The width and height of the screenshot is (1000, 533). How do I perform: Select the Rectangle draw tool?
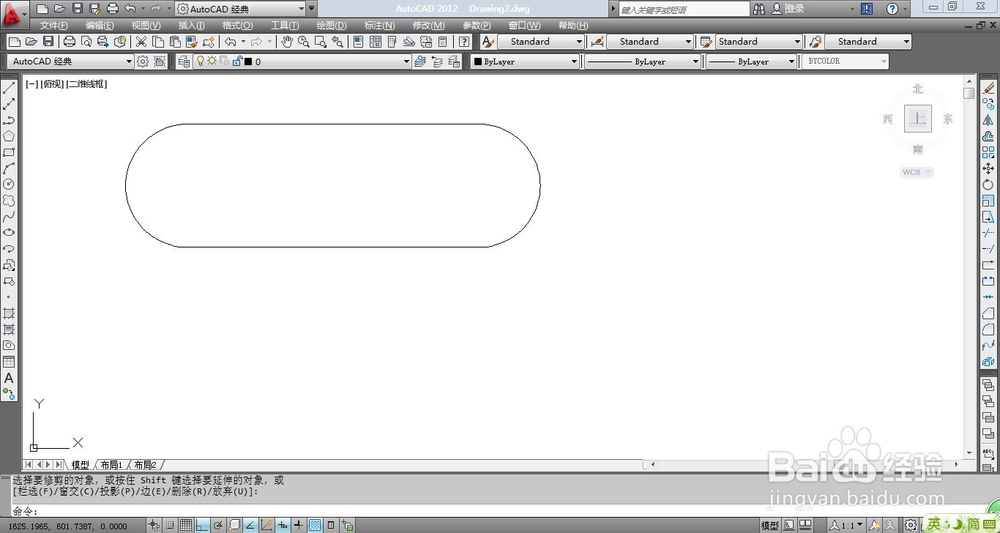pyautogui.click(x=9, y=152)
